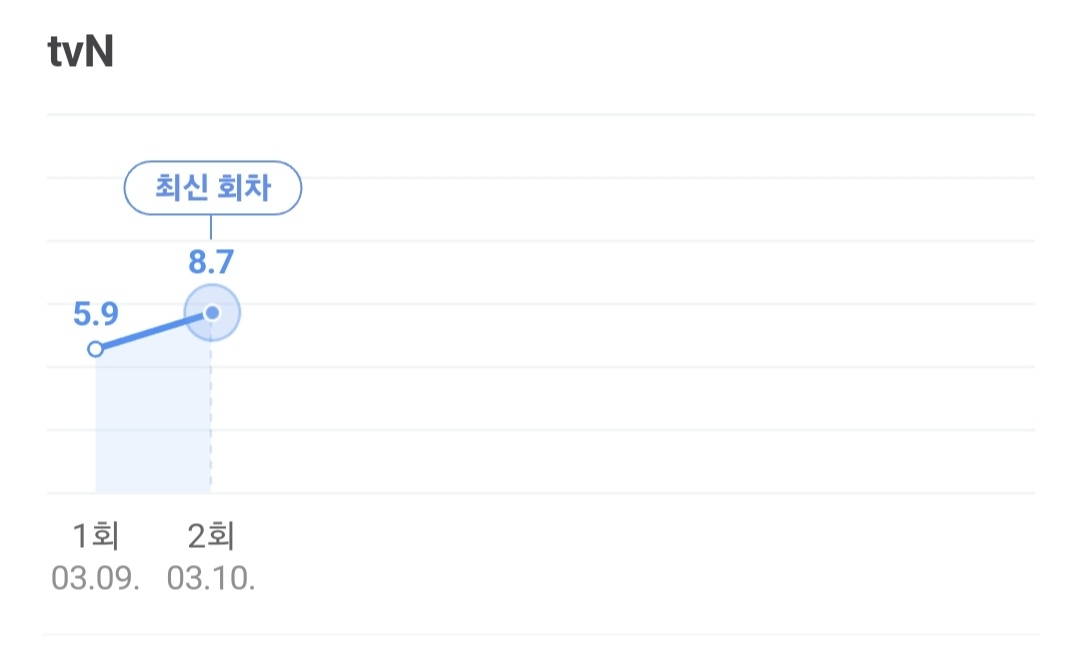Click the 03.09. air date

(x=96, y=579)
